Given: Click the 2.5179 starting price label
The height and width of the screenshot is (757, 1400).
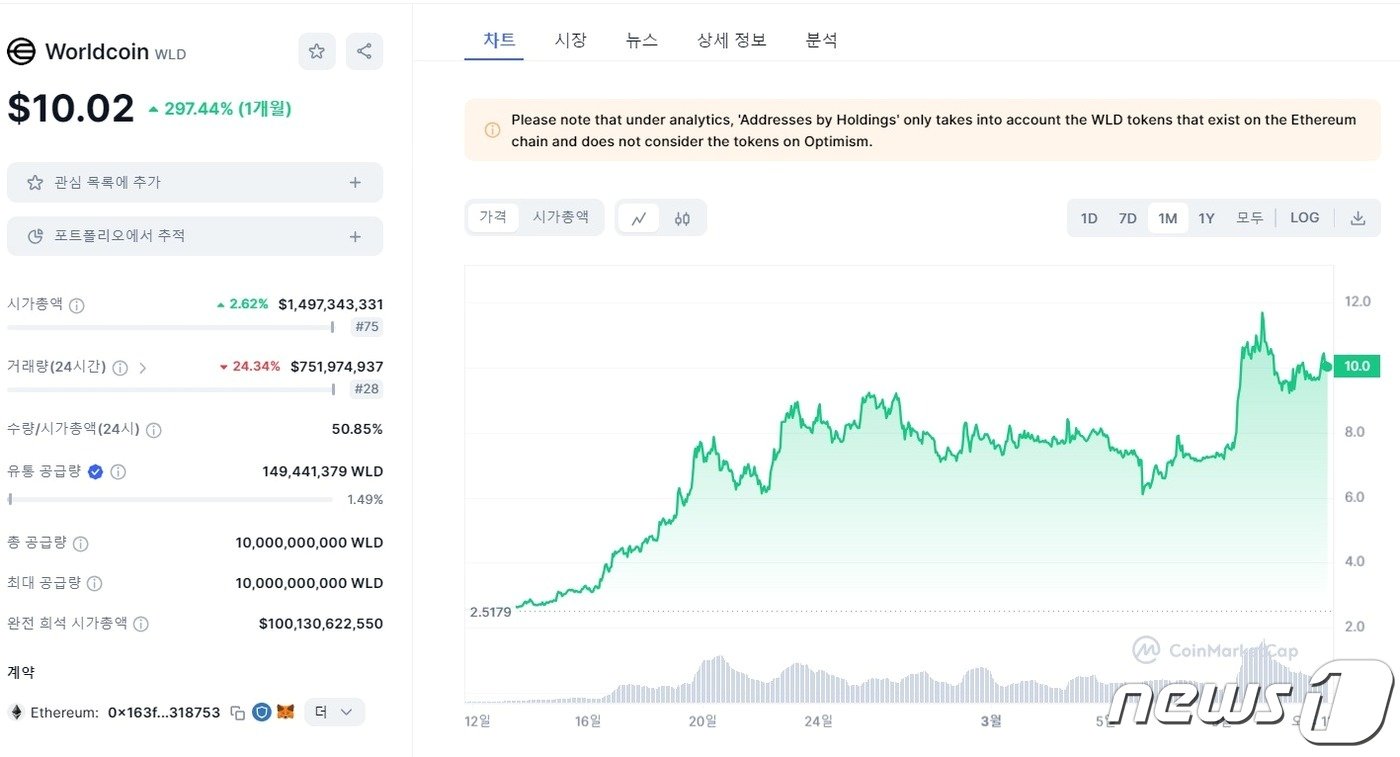Looking at the screenshot, I should coord(491,612).
